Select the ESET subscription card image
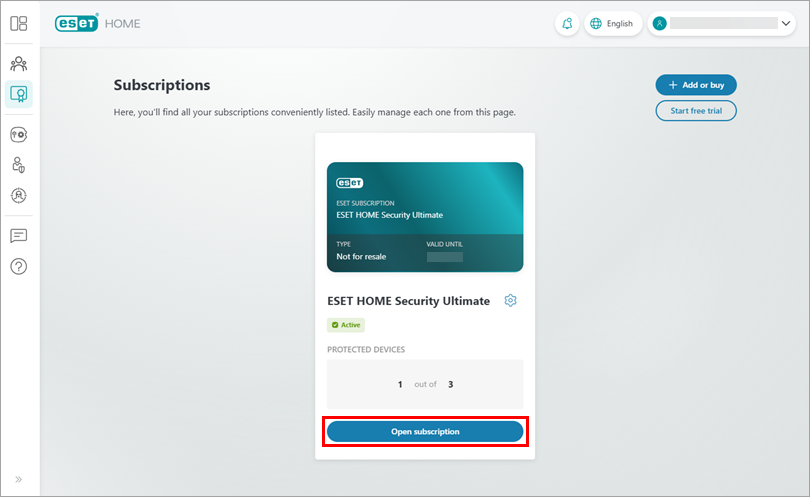The width and height of the screenshot is (810, 497). click(x=425, y=217)
